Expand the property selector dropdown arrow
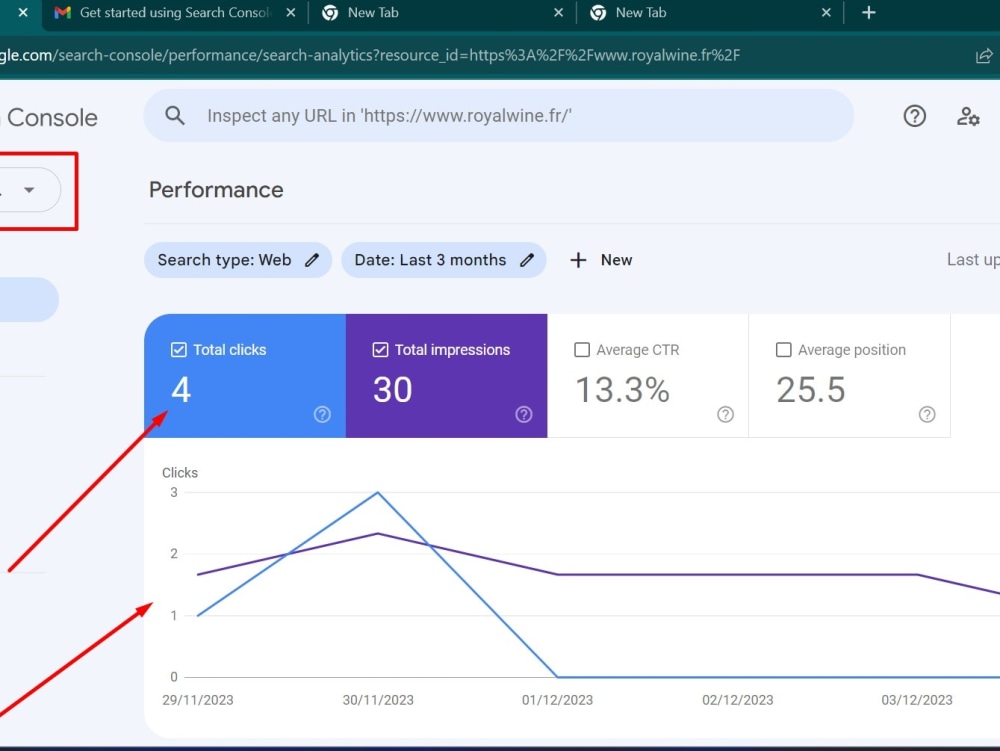The height and width of the screenshot is (751, 1000). pyautogui.click(x=29, y=190)
